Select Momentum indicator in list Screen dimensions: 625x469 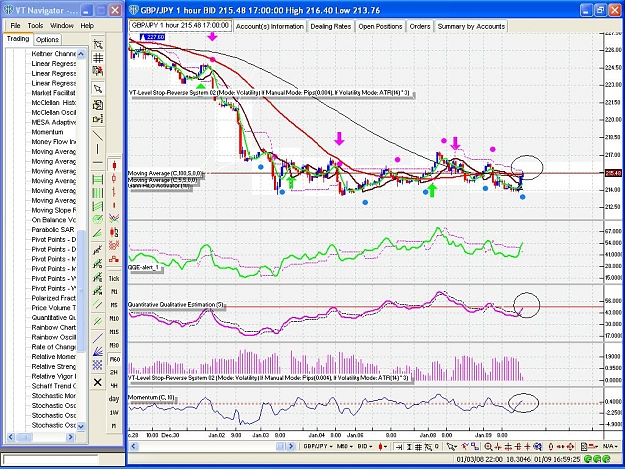click(x=47, y=132)
